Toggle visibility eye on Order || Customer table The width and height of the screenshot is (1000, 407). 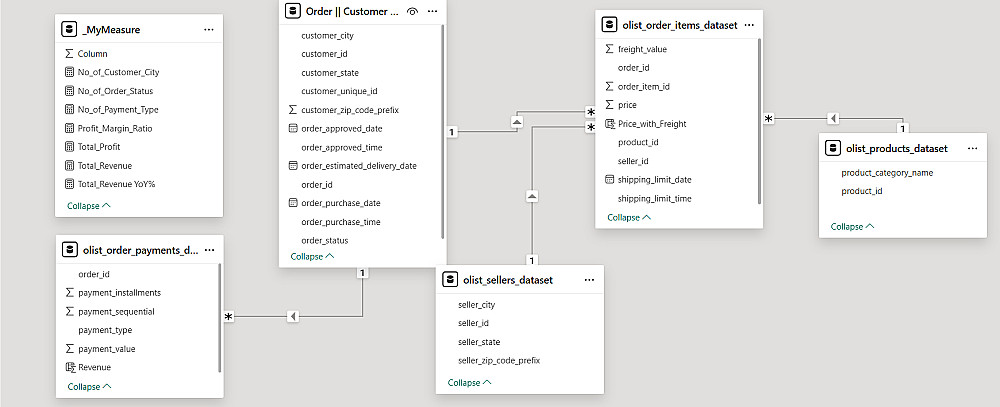[412, 11]
